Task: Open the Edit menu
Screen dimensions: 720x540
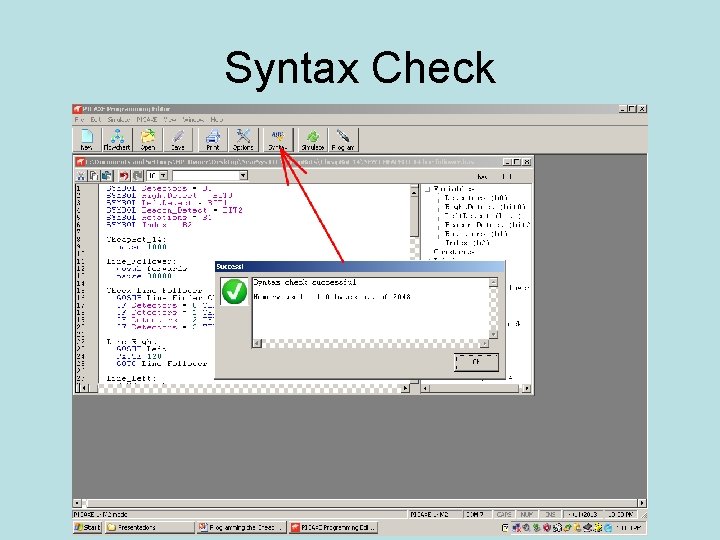Action: point(96,119)
